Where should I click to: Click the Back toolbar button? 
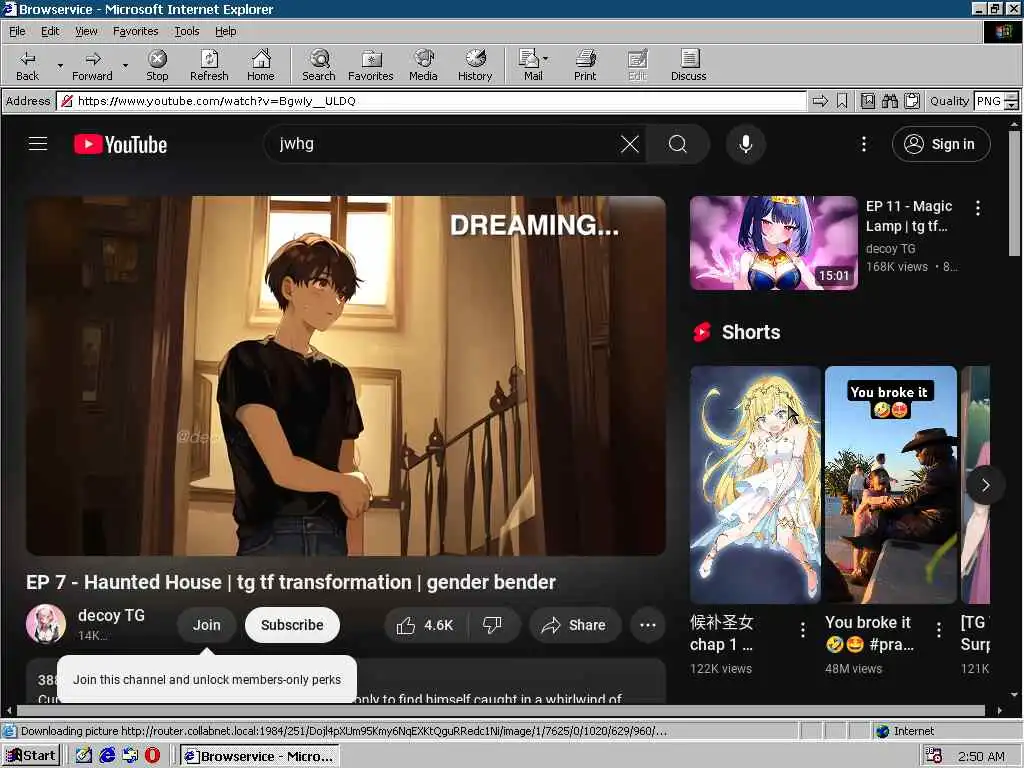tap(27, 65)
